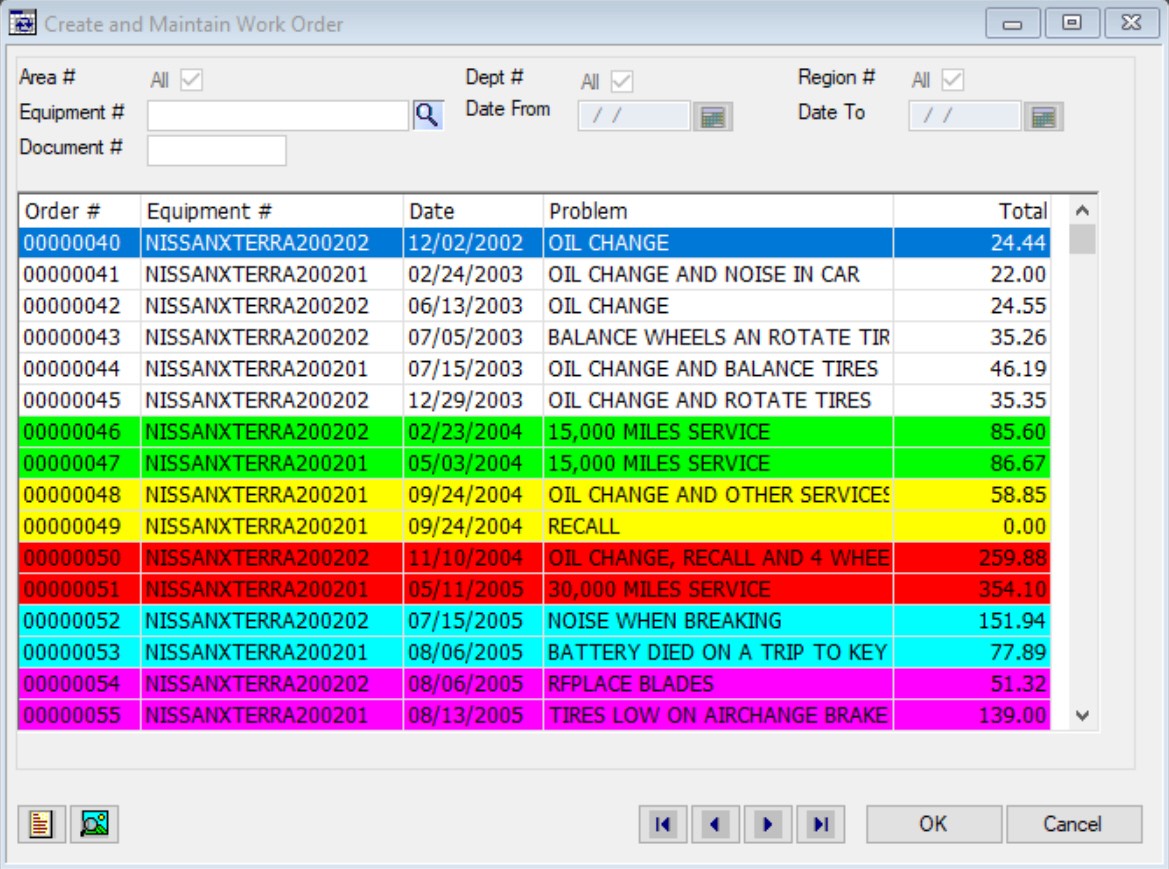
Task: Select order 00000043 BALANCE WHEELS row
Action: (x=535, y=338)
